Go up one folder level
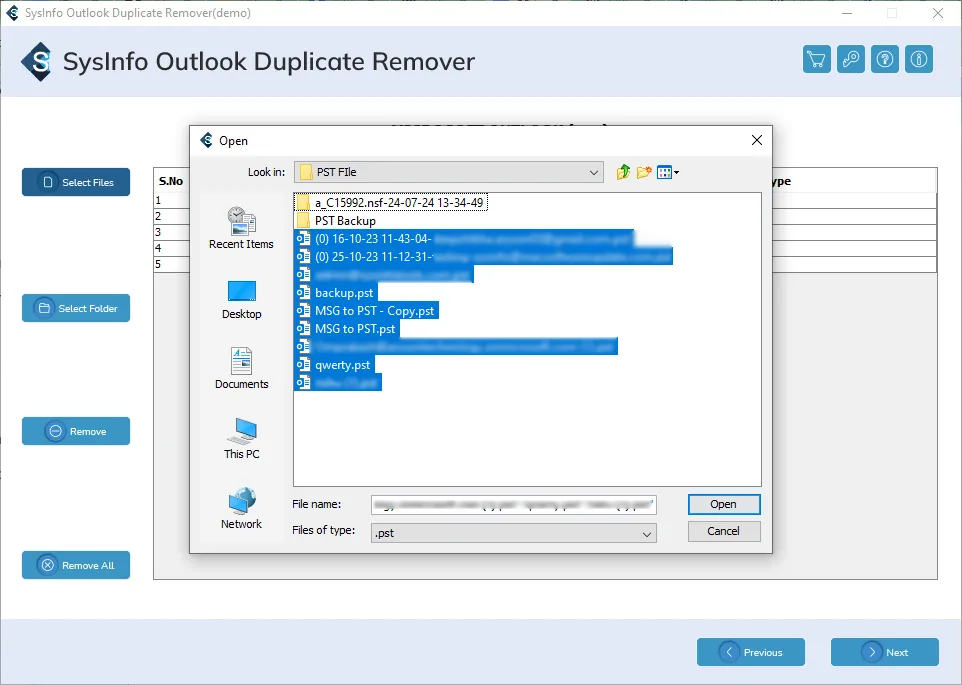 pos(623,172)
